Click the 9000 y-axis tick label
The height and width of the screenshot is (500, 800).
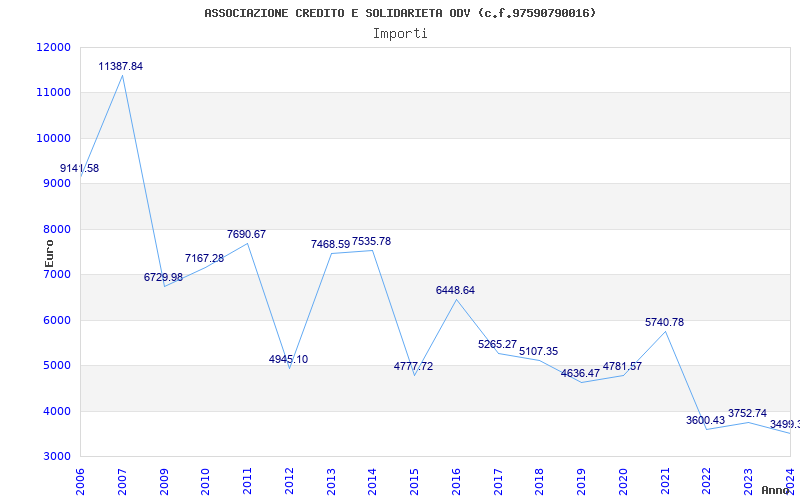pyautogui.click(x=57, y=184)
